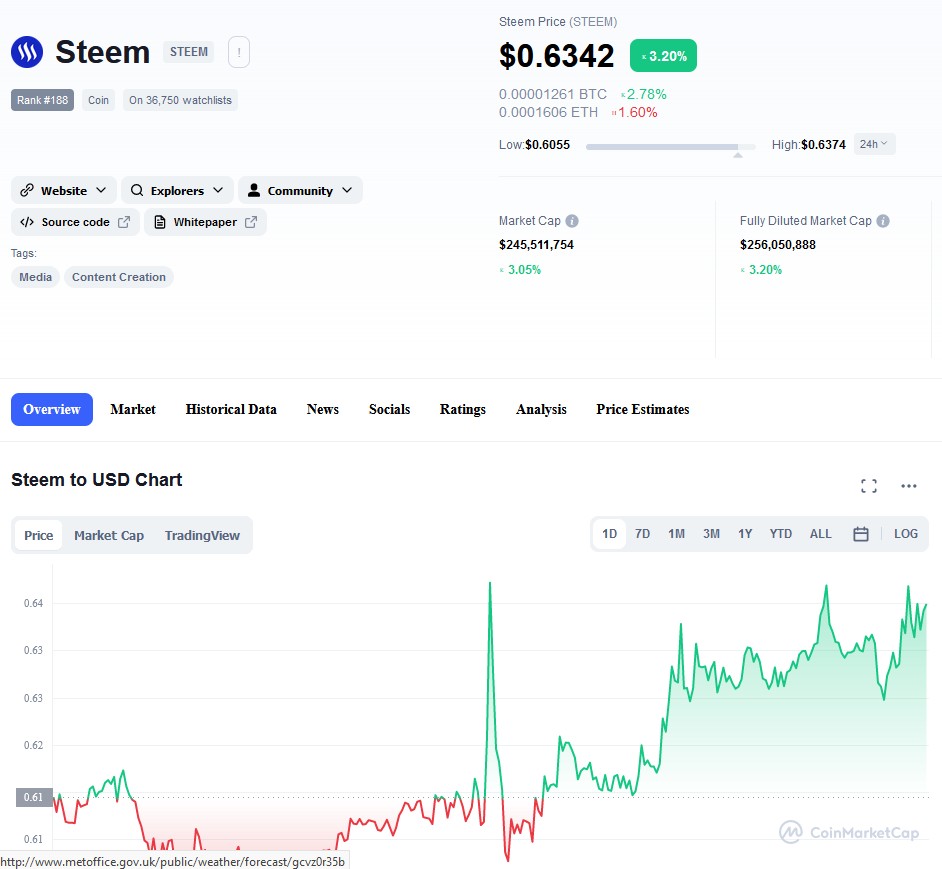Screen dimensions: 942x869
Task: Click the magnifier icon in Explorers button
Action: 137,191
